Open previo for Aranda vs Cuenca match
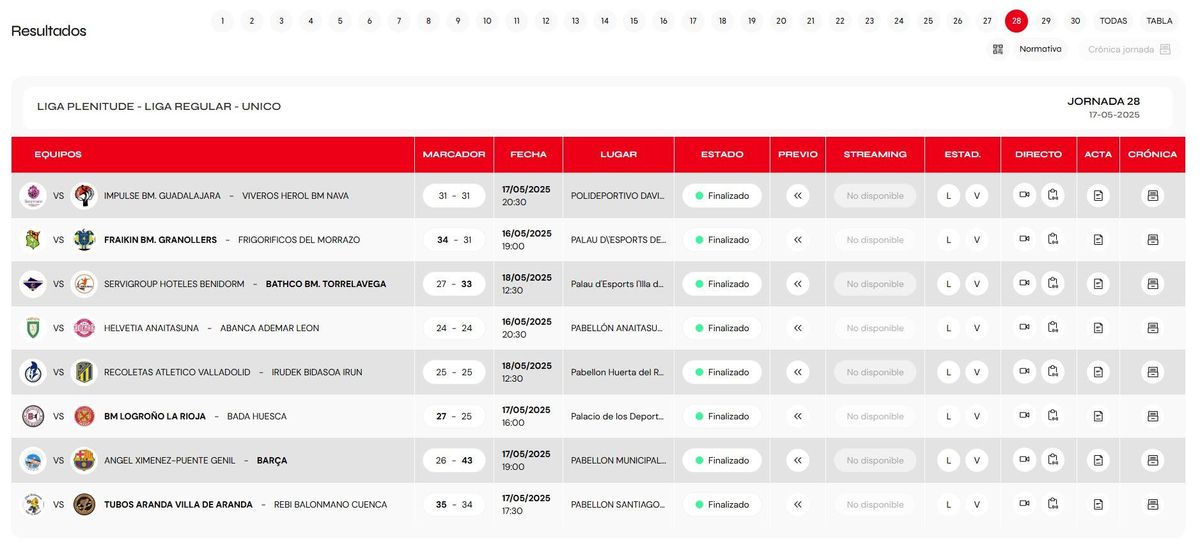Viewport: 1200px width, 560px height. click(797, 504)
